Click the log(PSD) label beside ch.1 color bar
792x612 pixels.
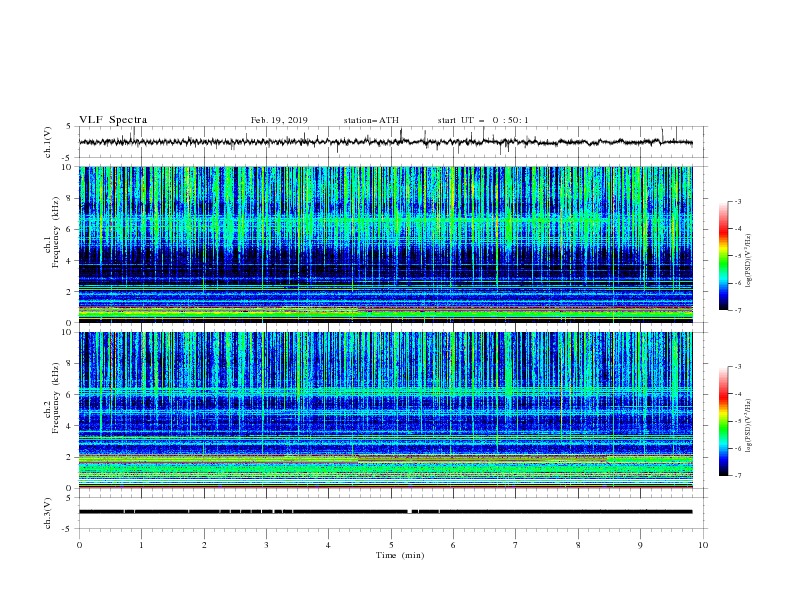click(748, 261)
